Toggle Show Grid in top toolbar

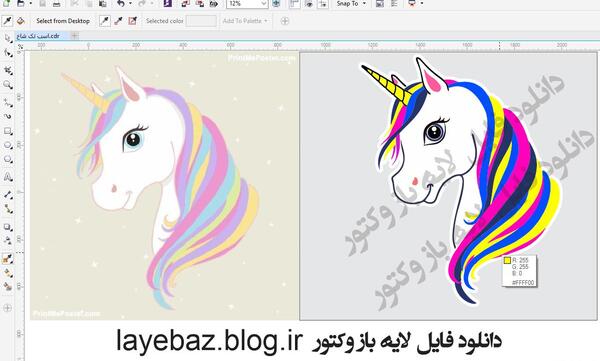[x=308, y=3]
